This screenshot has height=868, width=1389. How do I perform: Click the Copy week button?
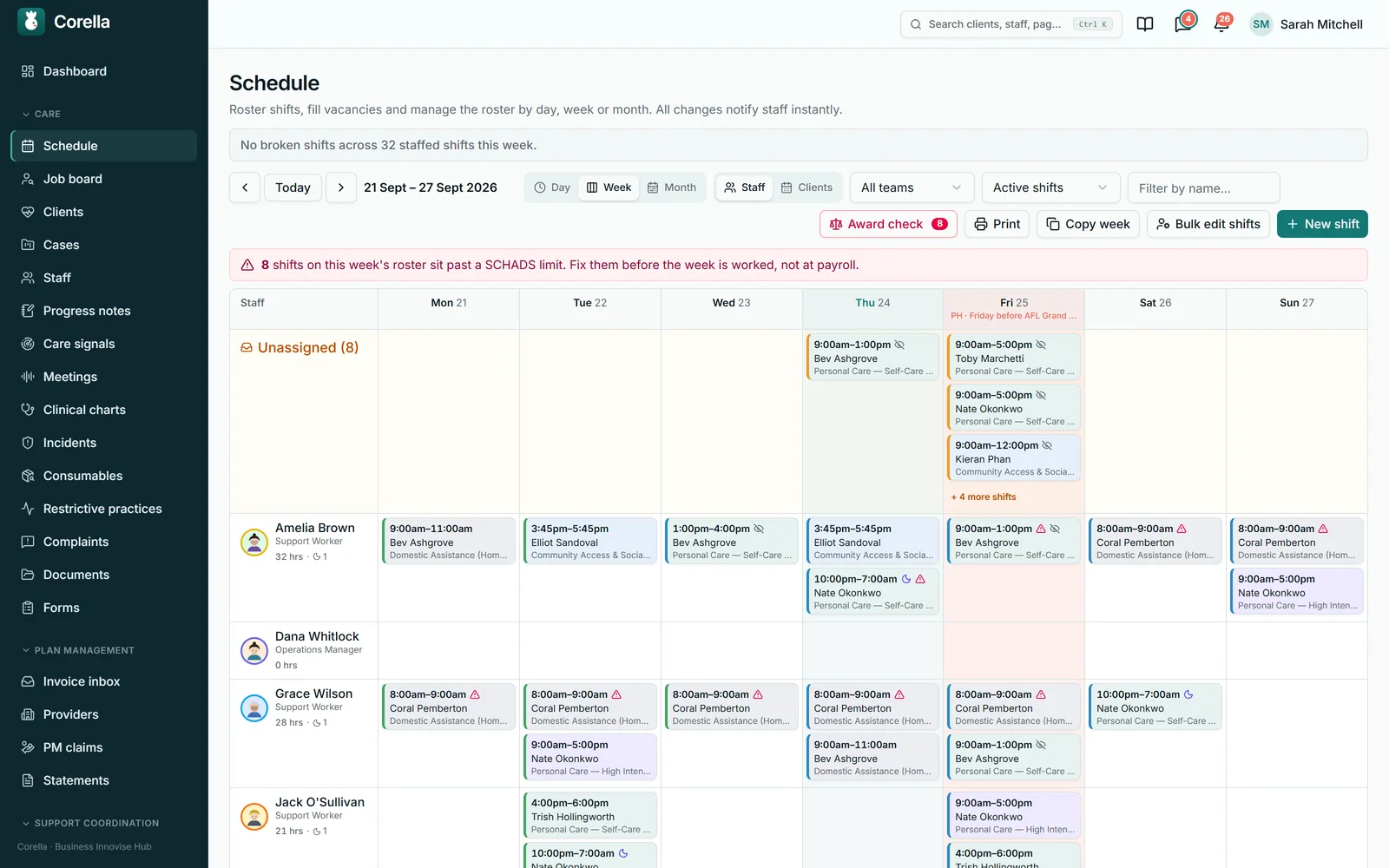click(x=1088, y=224)
